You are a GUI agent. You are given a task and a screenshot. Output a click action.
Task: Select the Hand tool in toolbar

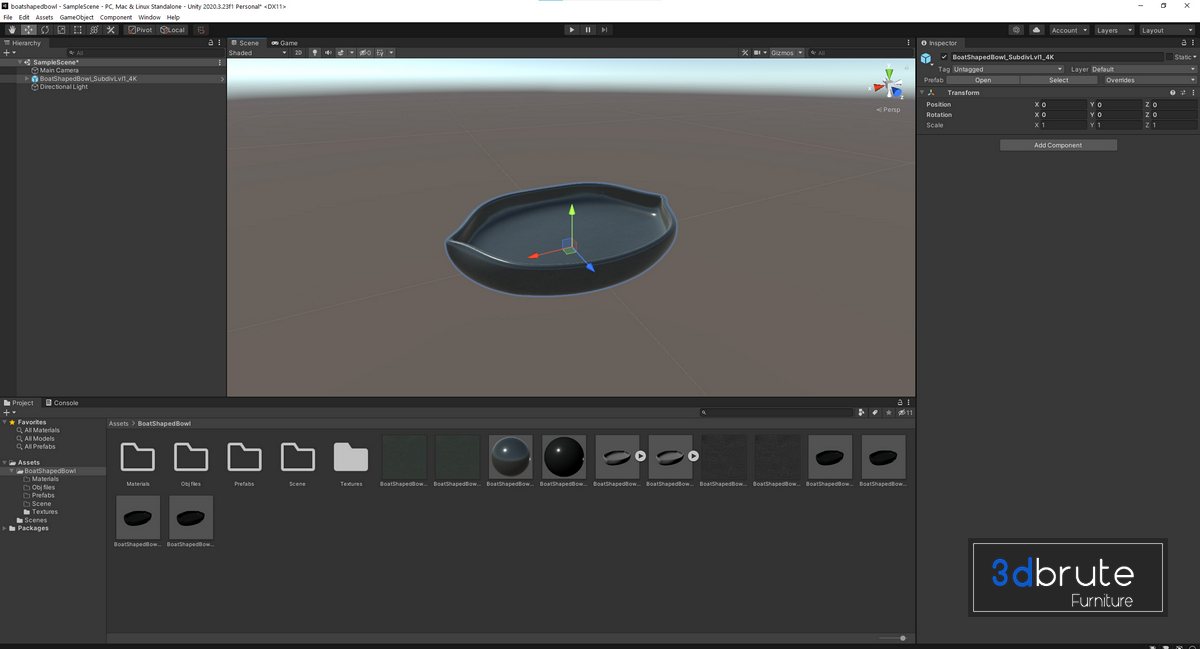point(11,30)
